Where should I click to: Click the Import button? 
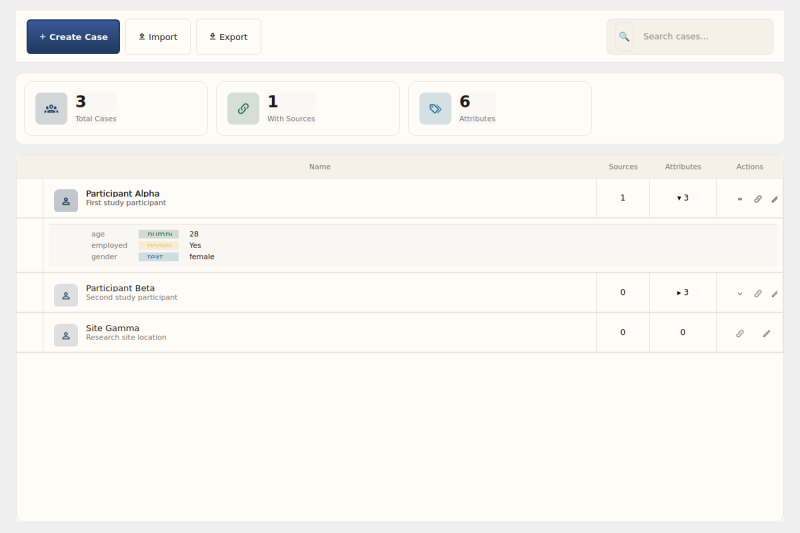[157, 37]
